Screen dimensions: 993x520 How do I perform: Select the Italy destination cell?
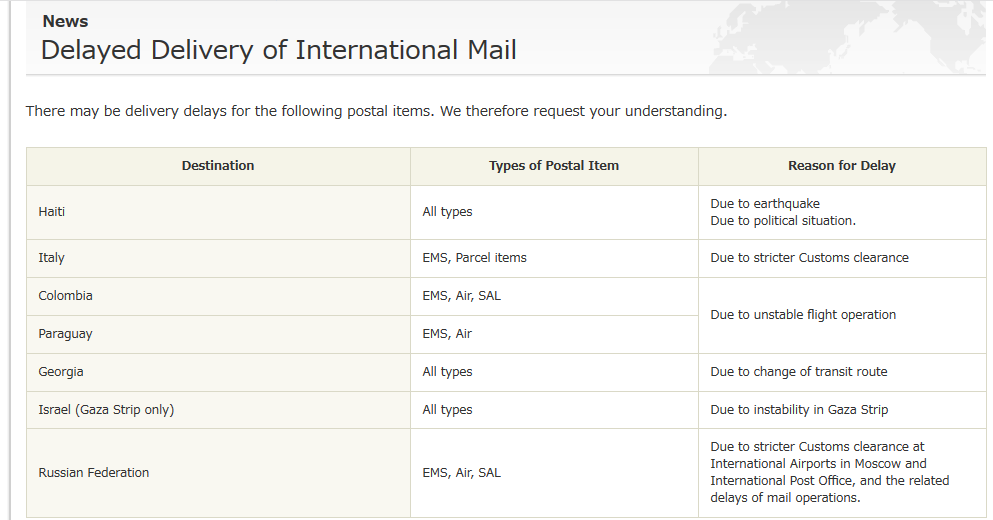[x=52, y=258]
